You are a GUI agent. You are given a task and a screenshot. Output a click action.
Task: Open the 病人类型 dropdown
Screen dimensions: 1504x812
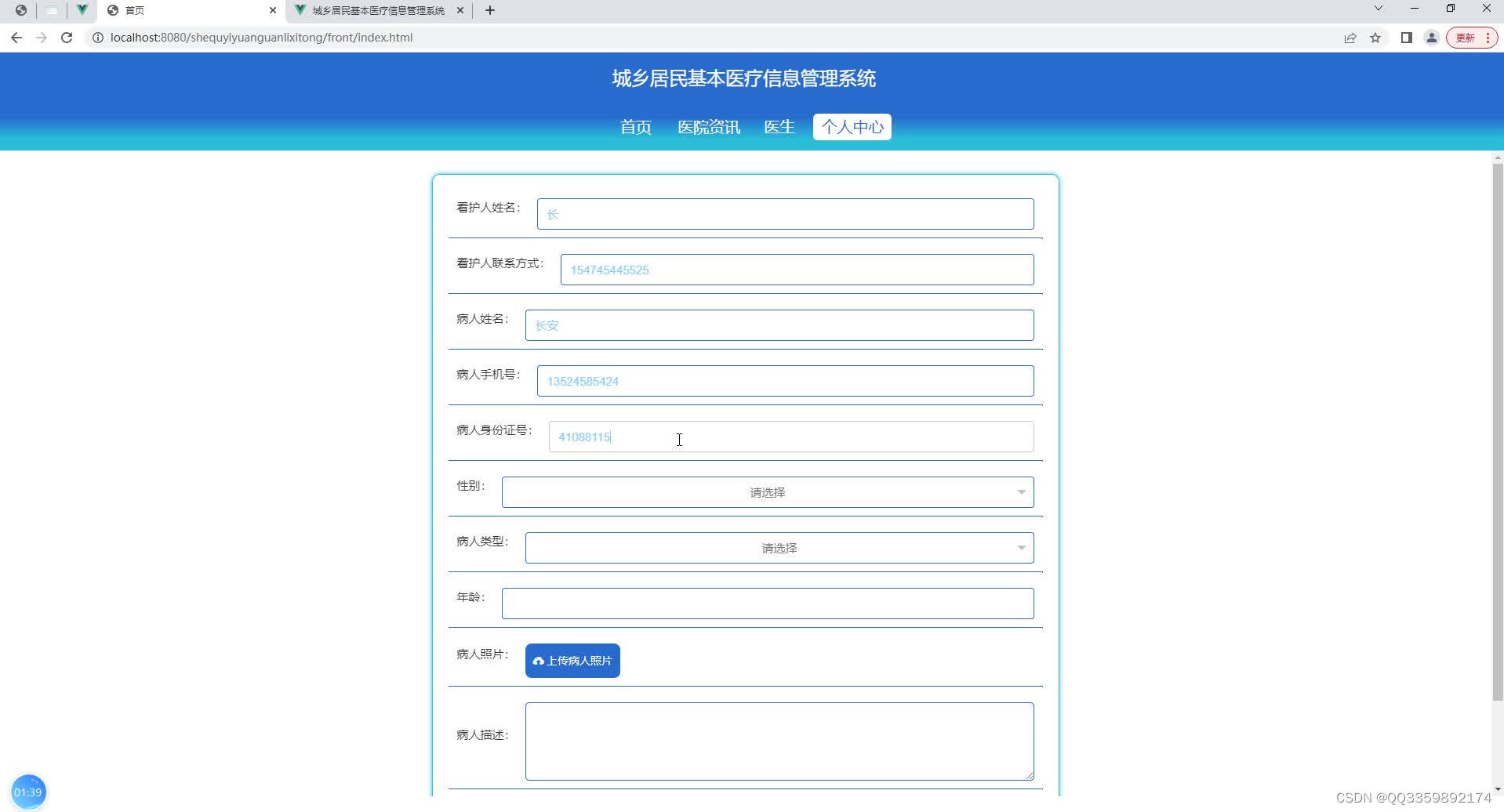(x=779, y=548)
